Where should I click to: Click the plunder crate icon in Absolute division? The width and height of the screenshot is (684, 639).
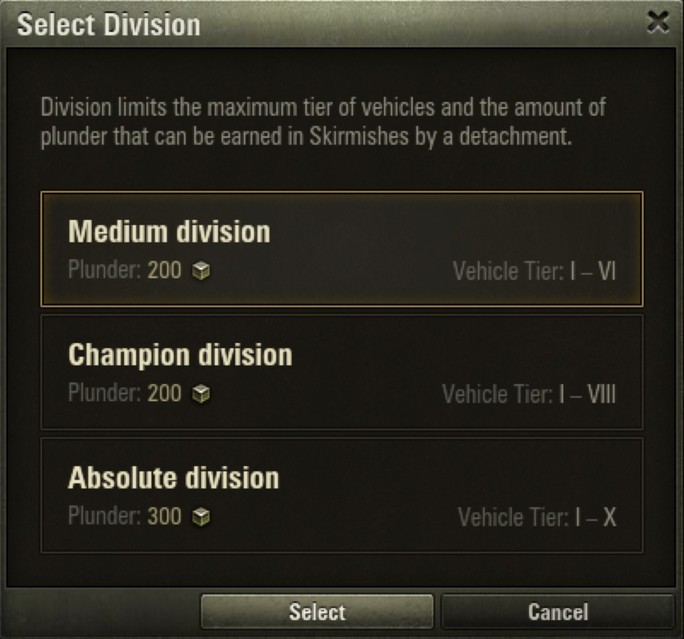pos(202,517)
